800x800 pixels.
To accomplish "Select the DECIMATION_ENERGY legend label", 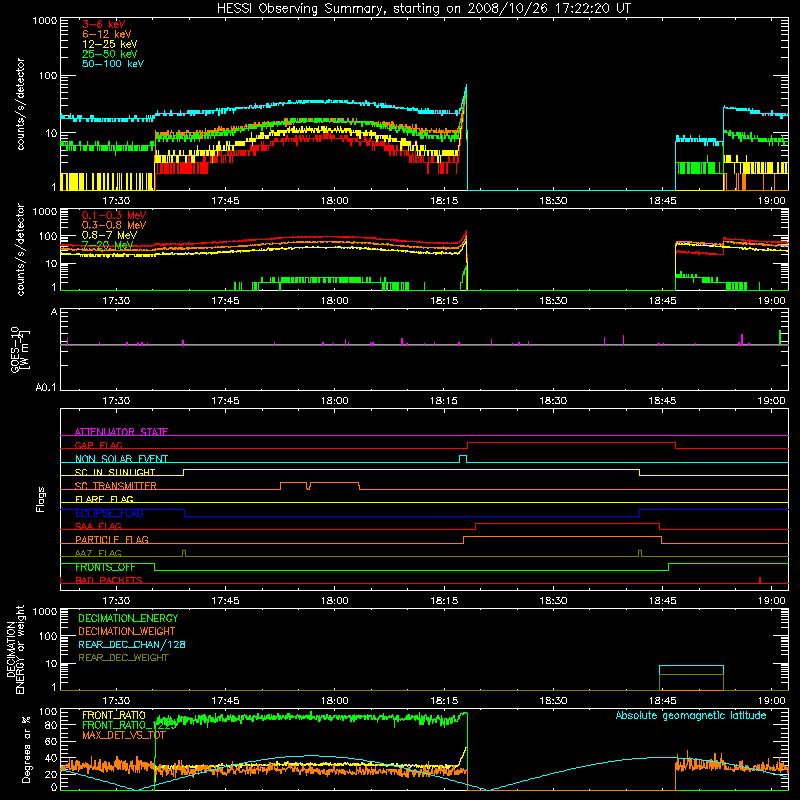I will (x=128, y=618).
